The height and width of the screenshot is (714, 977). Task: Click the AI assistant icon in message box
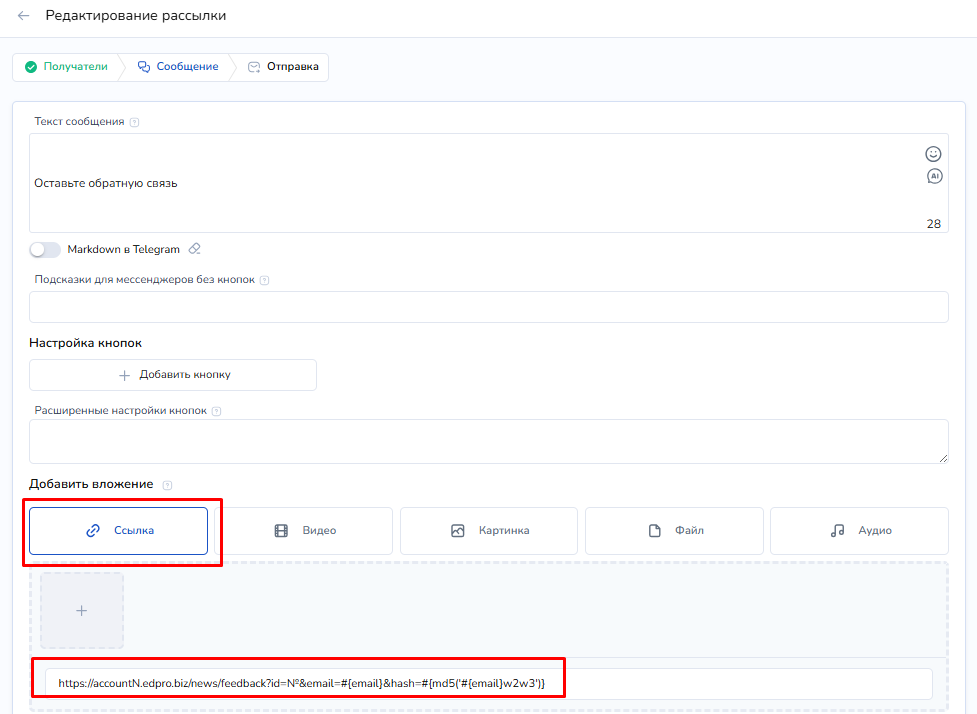coord(934,177)
